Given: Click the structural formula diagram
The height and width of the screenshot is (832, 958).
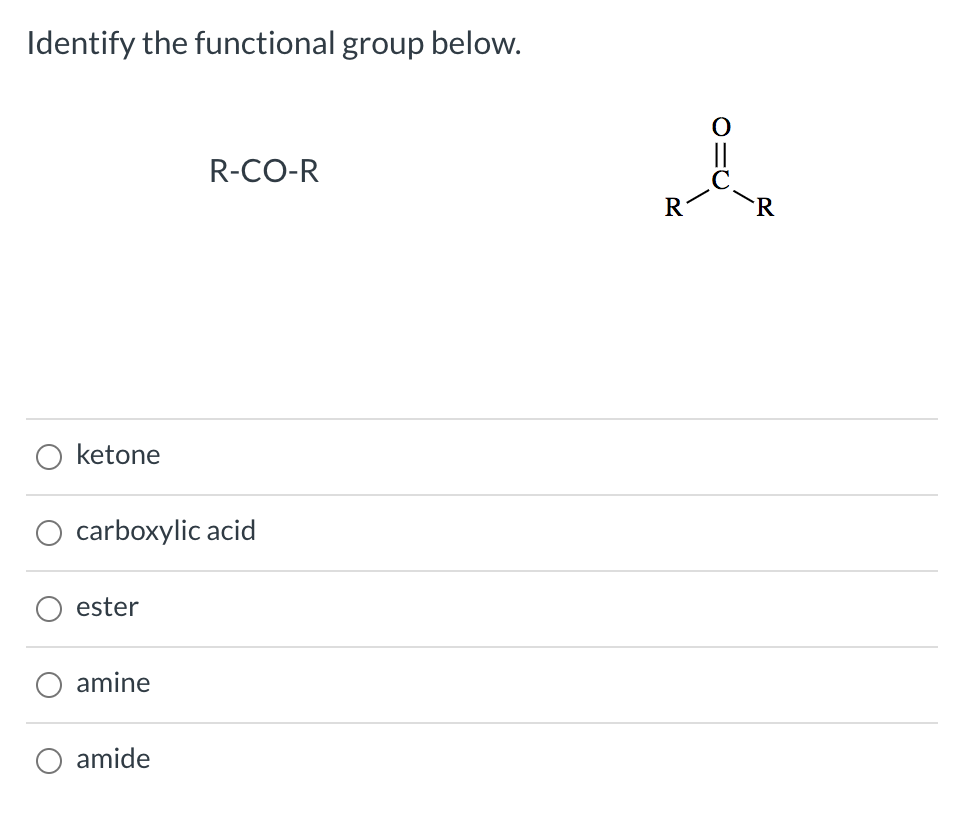Looking at the screenshot, I should coord(720,170).
